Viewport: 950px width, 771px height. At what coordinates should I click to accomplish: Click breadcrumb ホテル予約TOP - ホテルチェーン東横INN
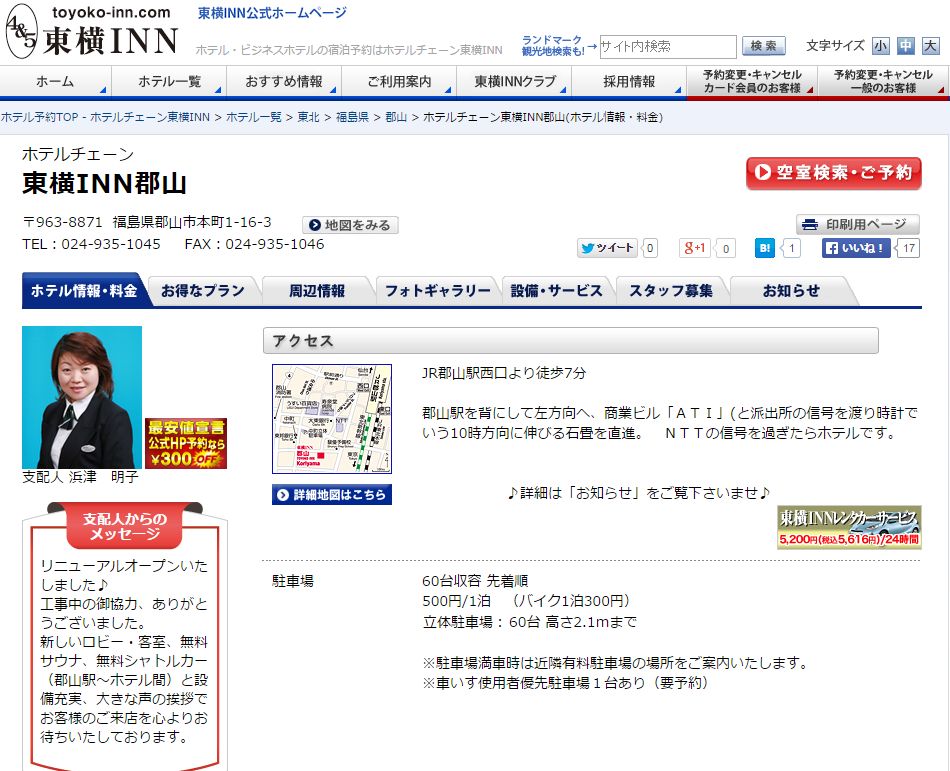click(105, 117)
